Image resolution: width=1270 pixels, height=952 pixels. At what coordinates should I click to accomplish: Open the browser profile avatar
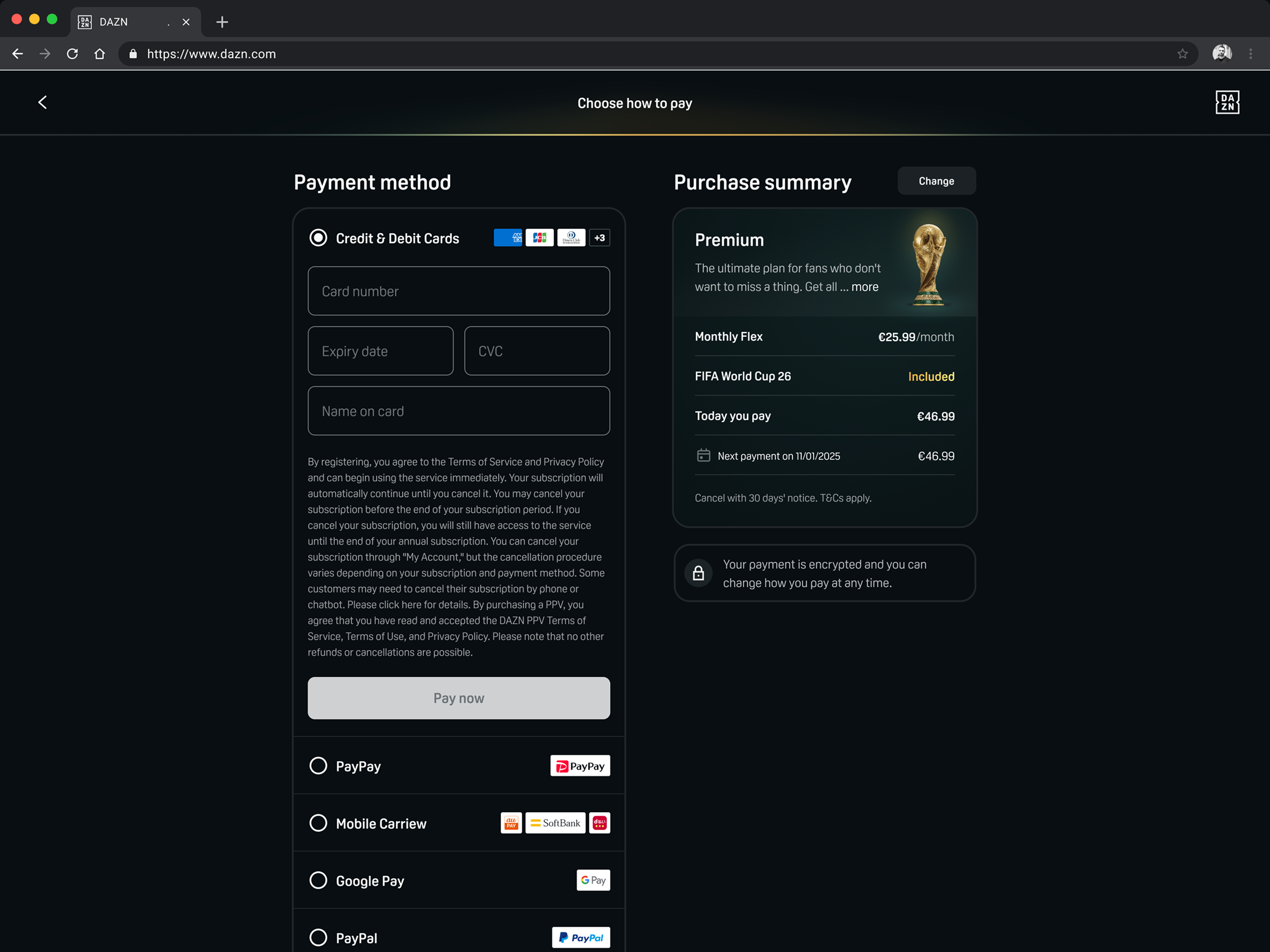[x=1222, y=54]
